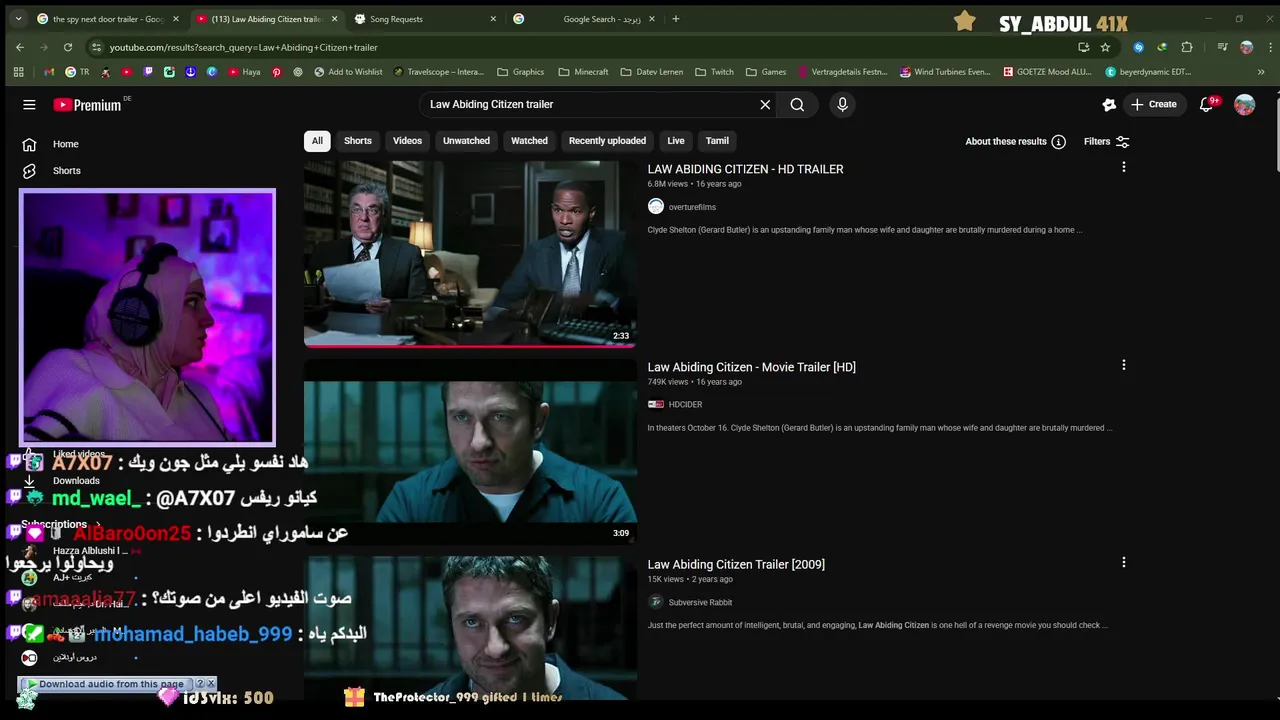Open more options for Trailer [2009] result

pos(1123,563)
